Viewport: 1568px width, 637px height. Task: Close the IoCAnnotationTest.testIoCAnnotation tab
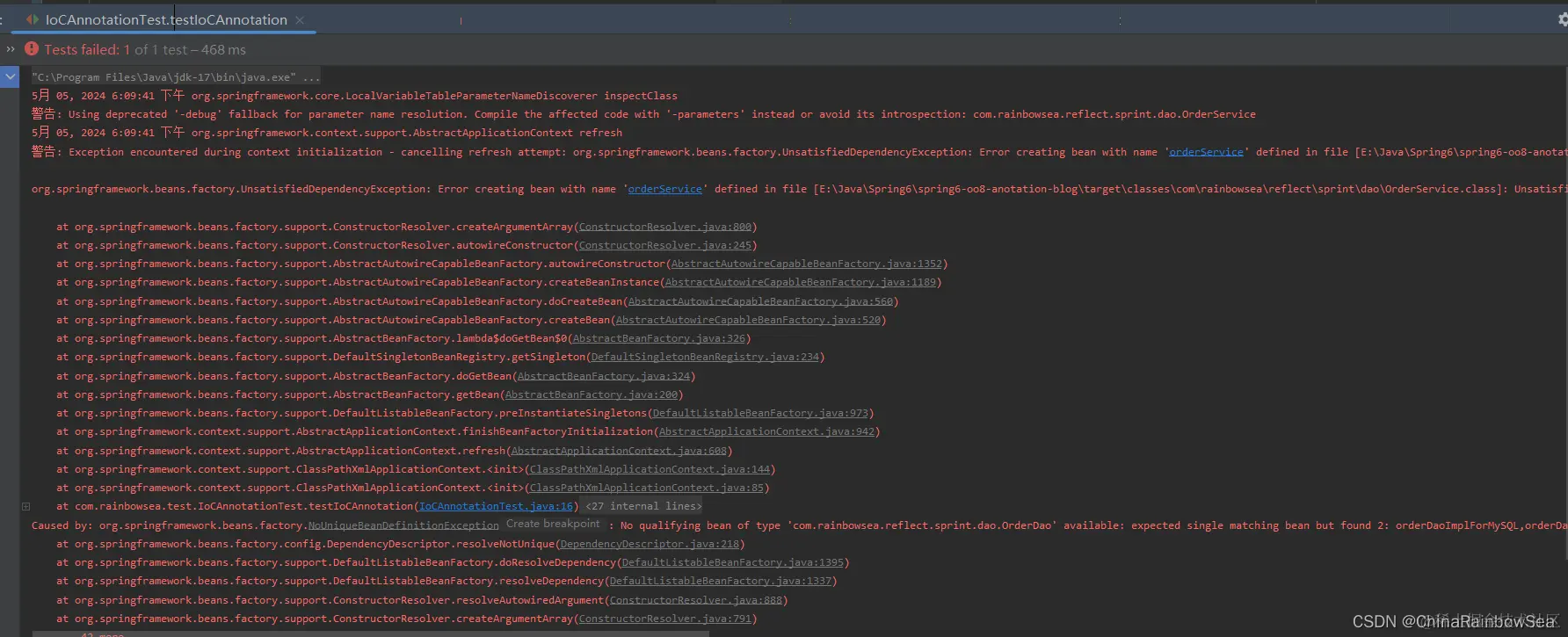[x=300, y=19]
